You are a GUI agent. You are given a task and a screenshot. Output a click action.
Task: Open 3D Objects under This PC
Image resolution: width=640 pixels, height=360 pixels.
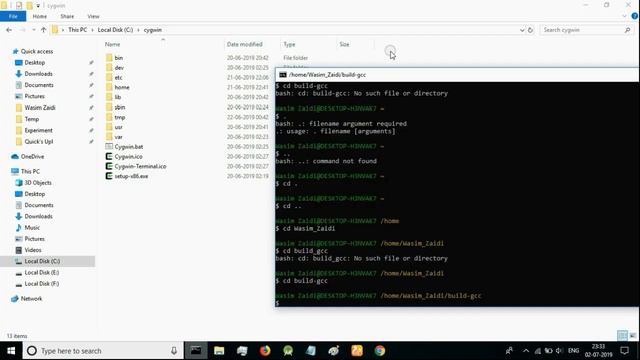(38, 182)
